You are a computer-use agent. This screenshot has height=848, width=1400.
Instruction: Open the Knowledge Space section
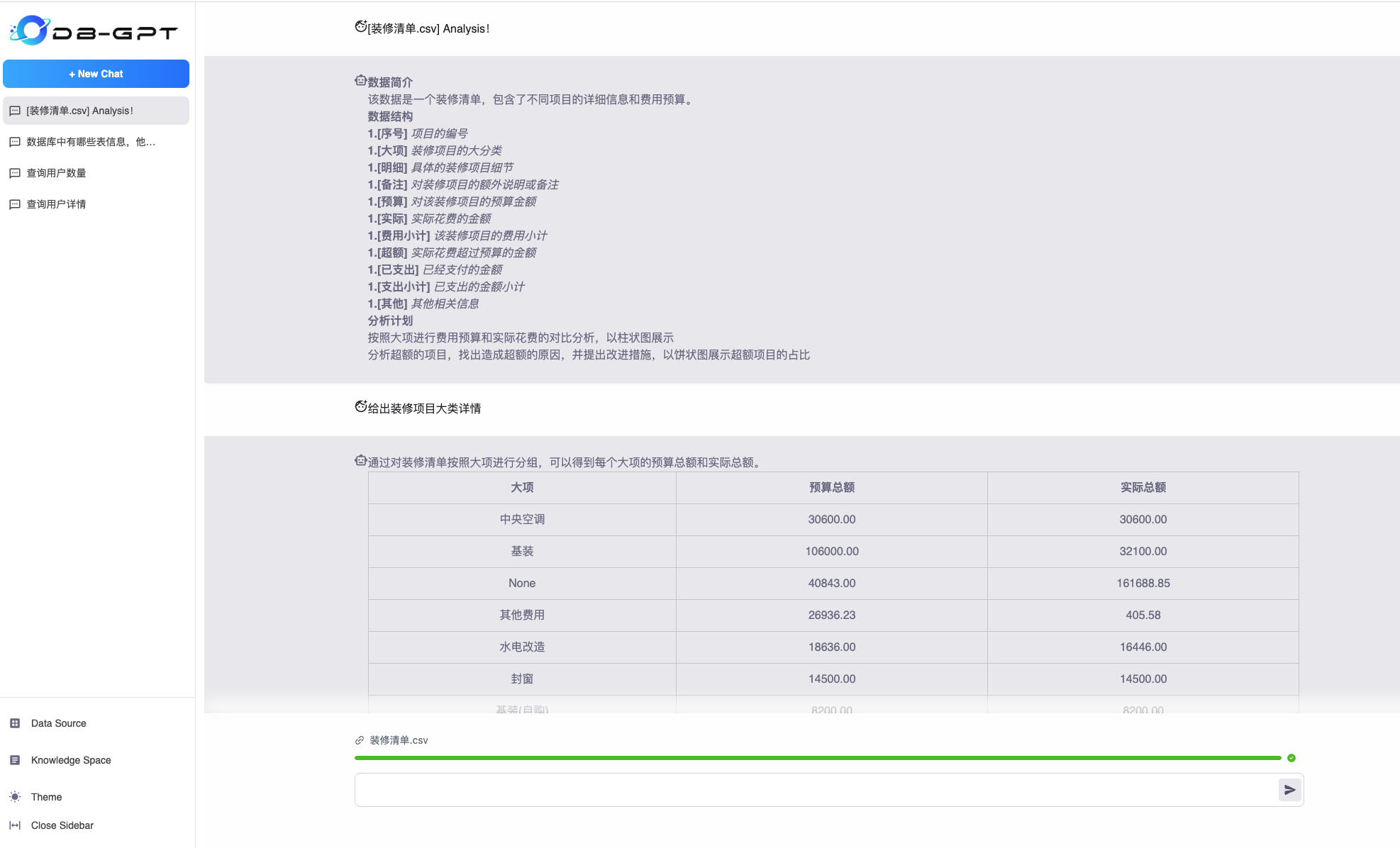70,760
